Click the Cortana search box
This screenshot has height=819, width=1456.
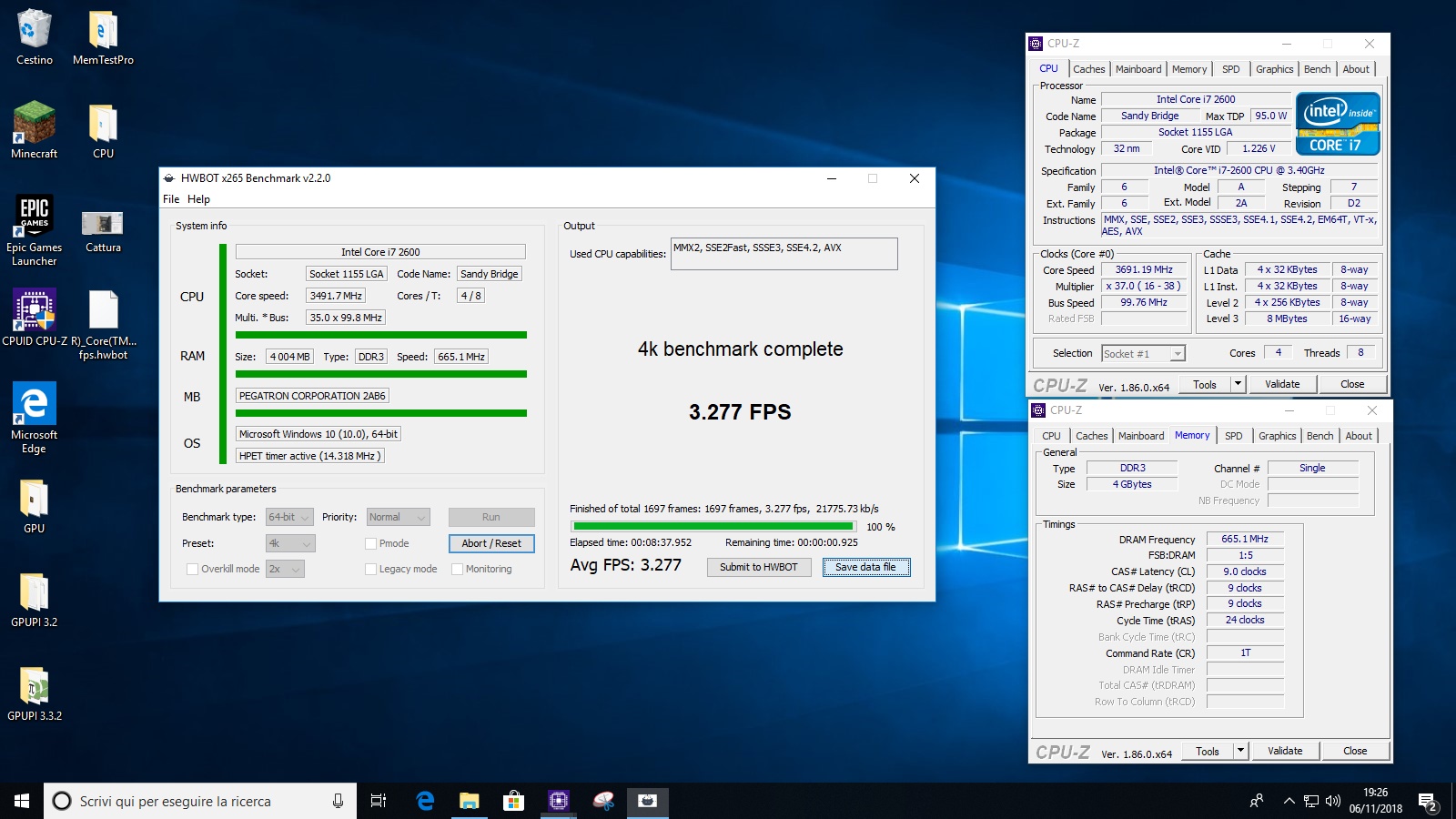200,801
